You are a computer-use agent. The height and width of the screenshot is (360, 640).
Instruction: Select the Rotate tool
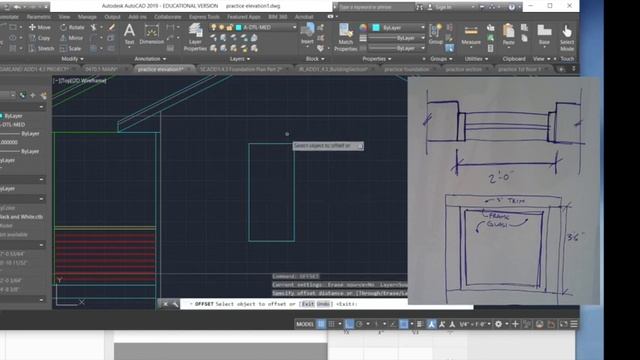click(x=72, y=27)
